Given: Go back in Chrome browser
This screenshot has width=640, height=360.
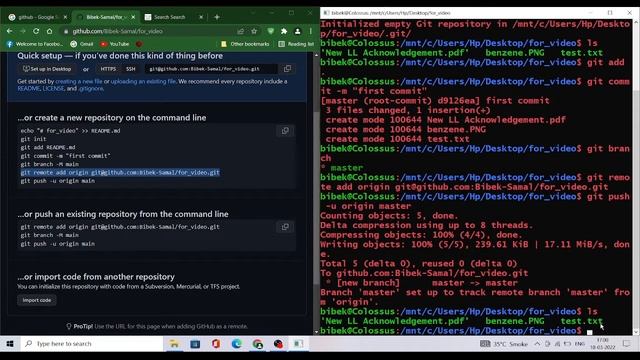Looking at the screenshot, I should pos(9,31).
